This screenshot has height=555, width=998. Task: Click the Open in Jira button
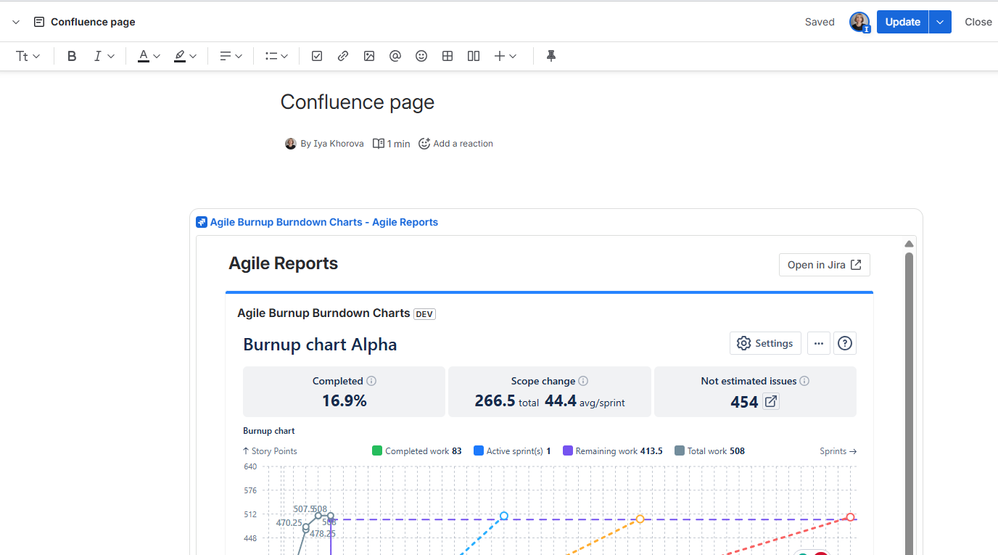coord(824,265)
